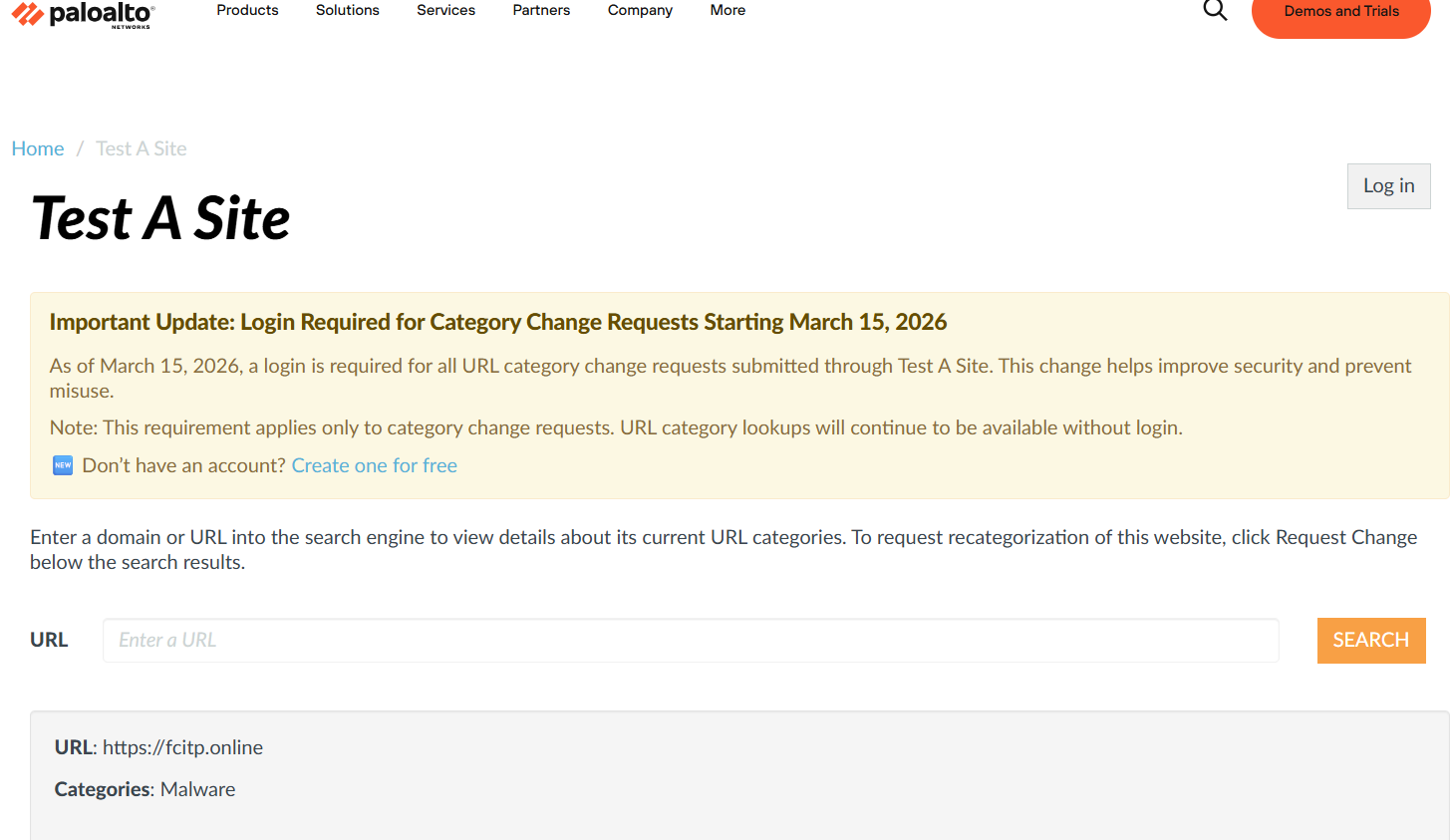Open the Company menu
1452x840 pixels.
click(640, 10)
